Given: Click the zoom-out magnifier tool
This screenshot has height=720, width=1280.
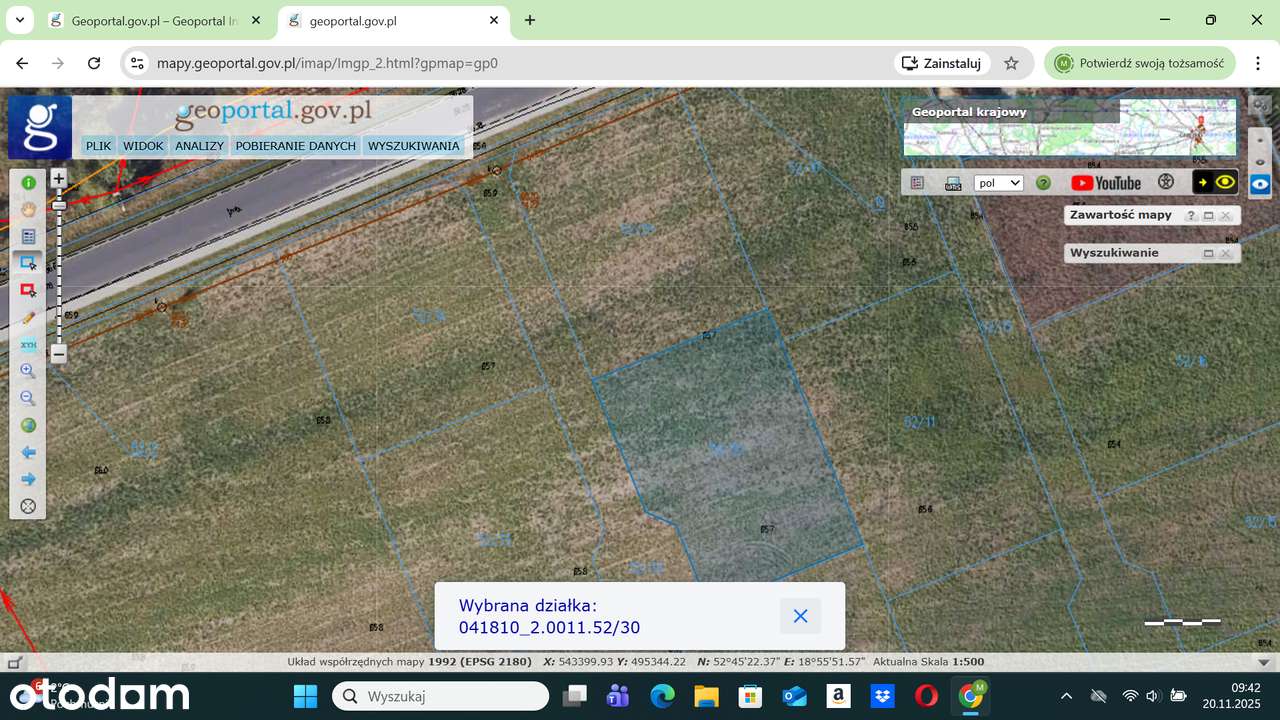Looking at the screenshot, I should pyautogui.click(x=28, y=398).
